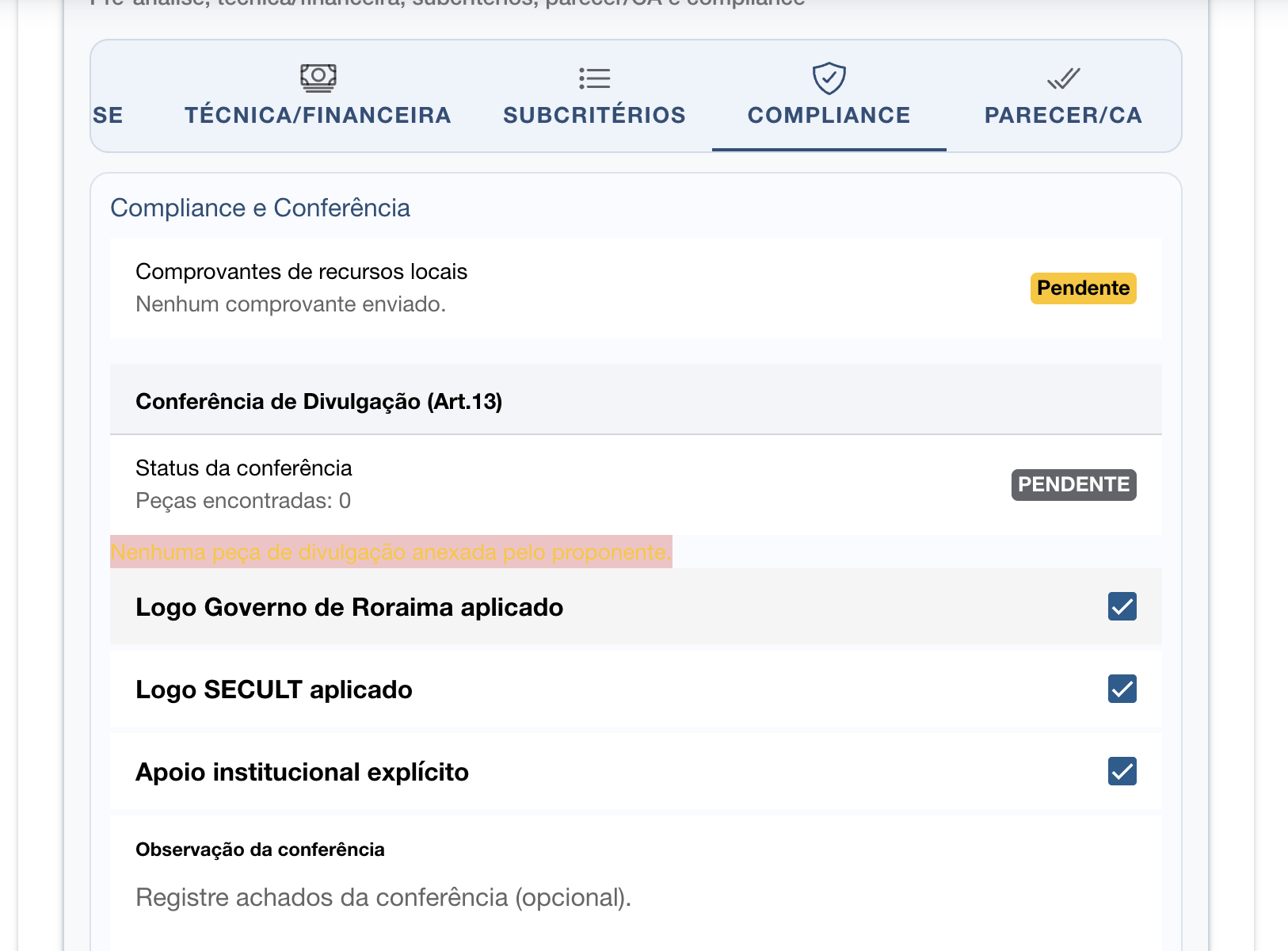This screenshot has width=1288, height=951.
Task: Open the partially visible SE tab
Action: click(x=109, y=116)
